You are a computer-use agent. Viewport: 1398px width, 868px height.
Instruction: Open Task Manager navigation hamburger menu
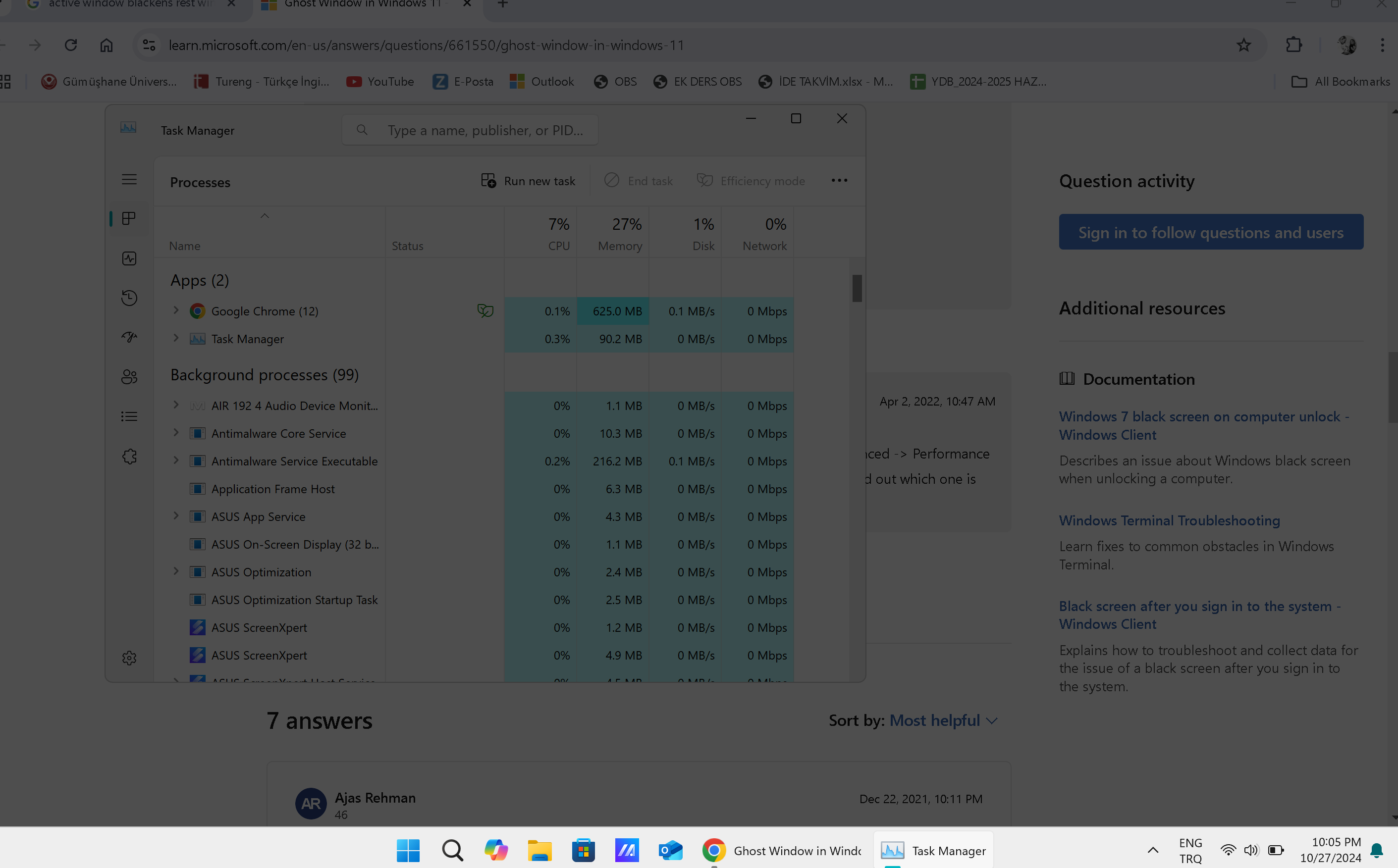tap(129, 180)
